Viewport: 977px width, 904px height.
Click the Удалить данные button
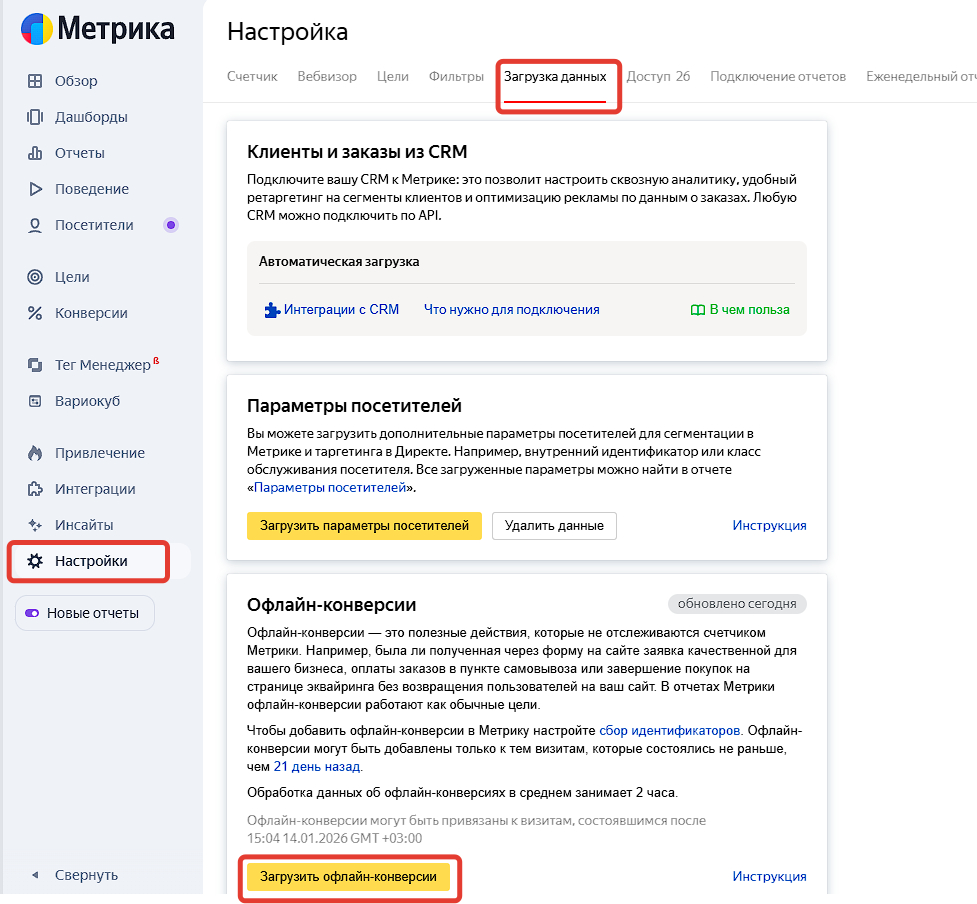pos(554,526)
